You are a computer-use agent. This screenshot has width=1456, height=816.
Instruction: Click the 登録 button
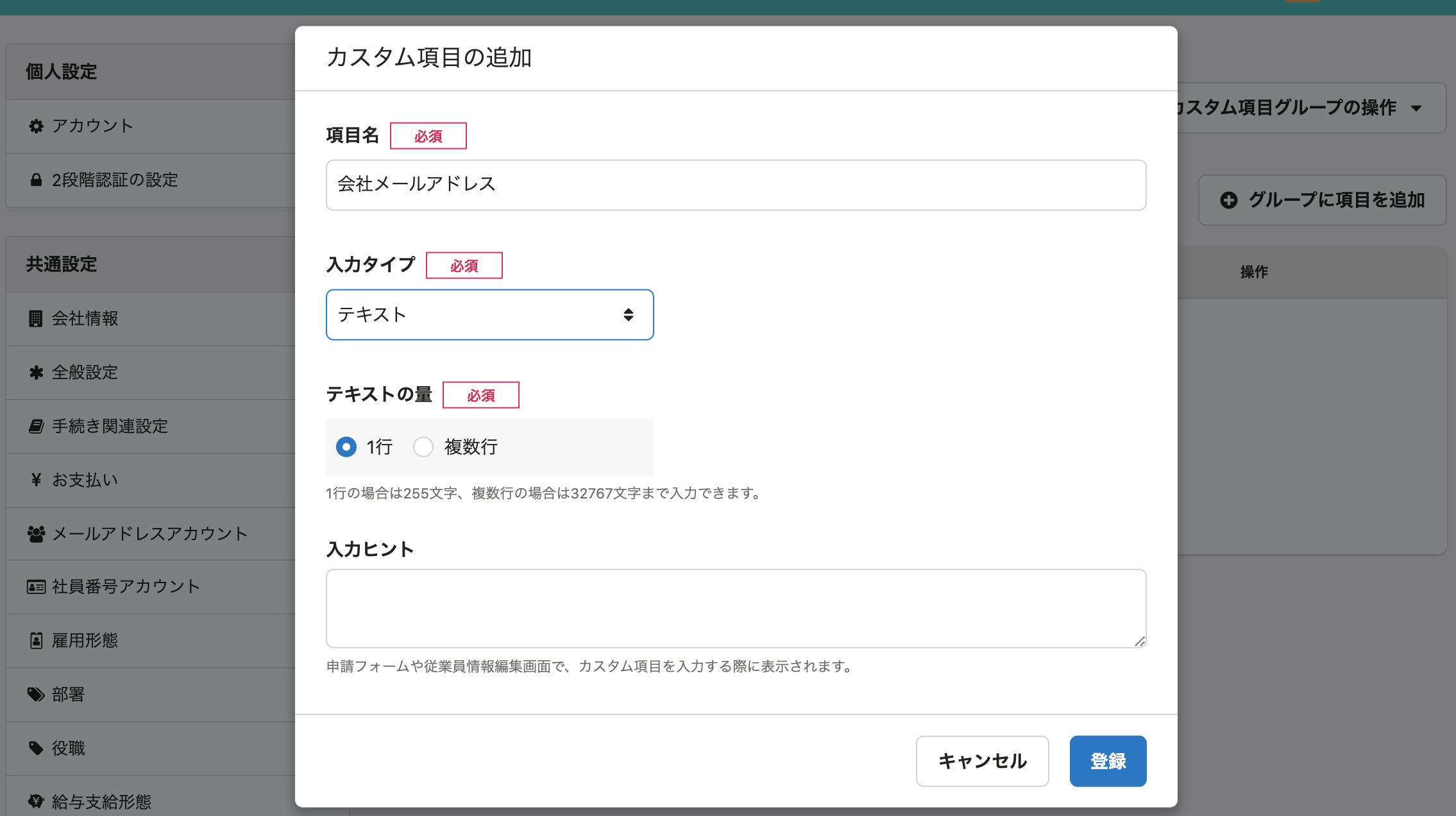(1108, 761)
